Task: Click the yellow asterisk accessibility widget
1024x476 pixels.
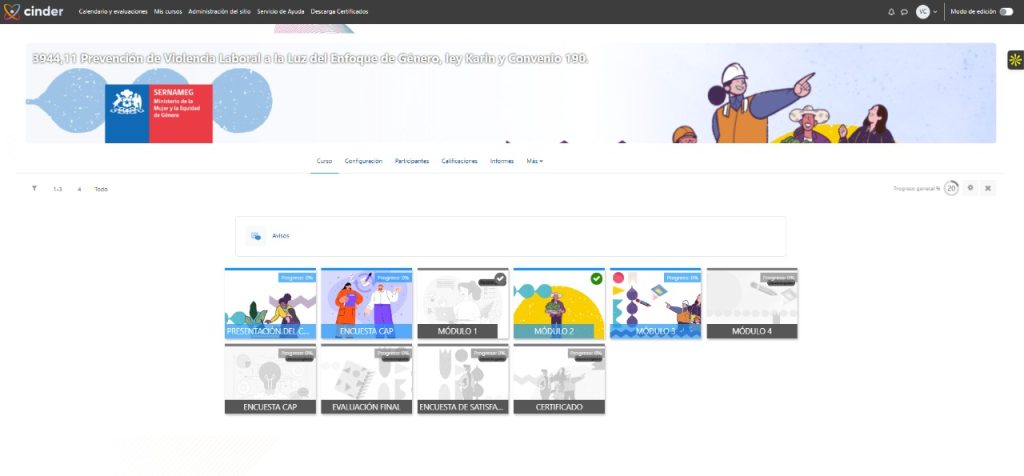Action: tap(1014, 60)
